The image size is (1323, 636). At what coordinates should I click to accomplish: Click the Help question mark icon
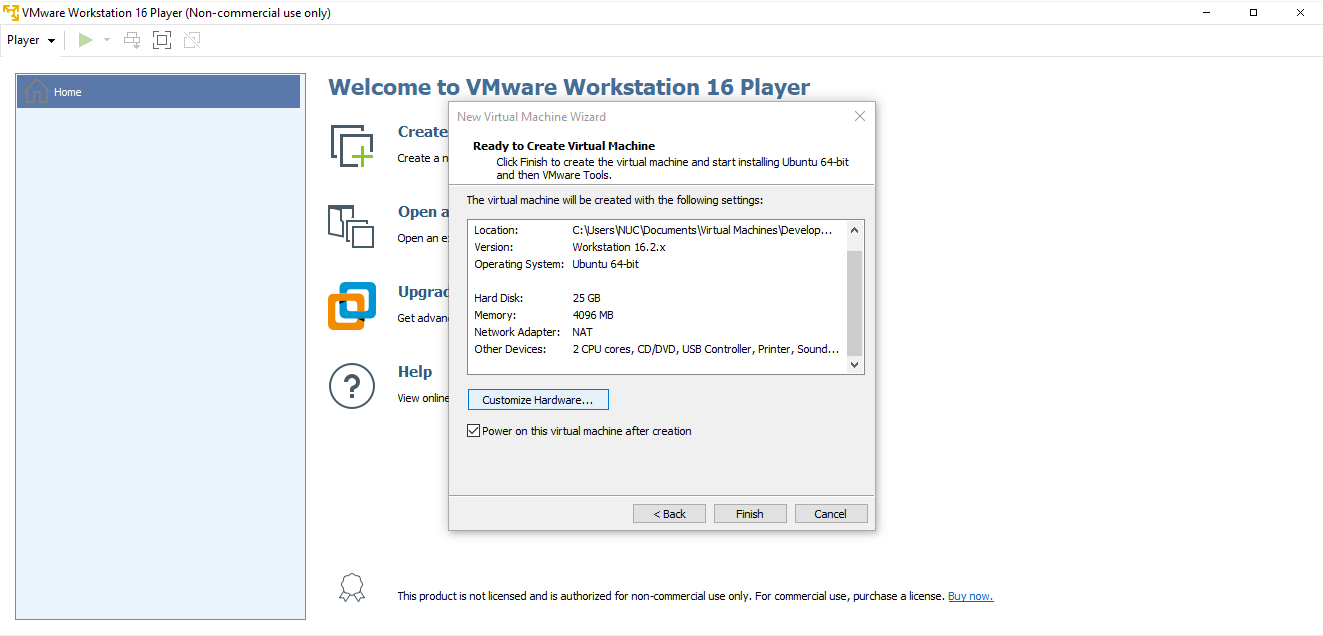352,386
